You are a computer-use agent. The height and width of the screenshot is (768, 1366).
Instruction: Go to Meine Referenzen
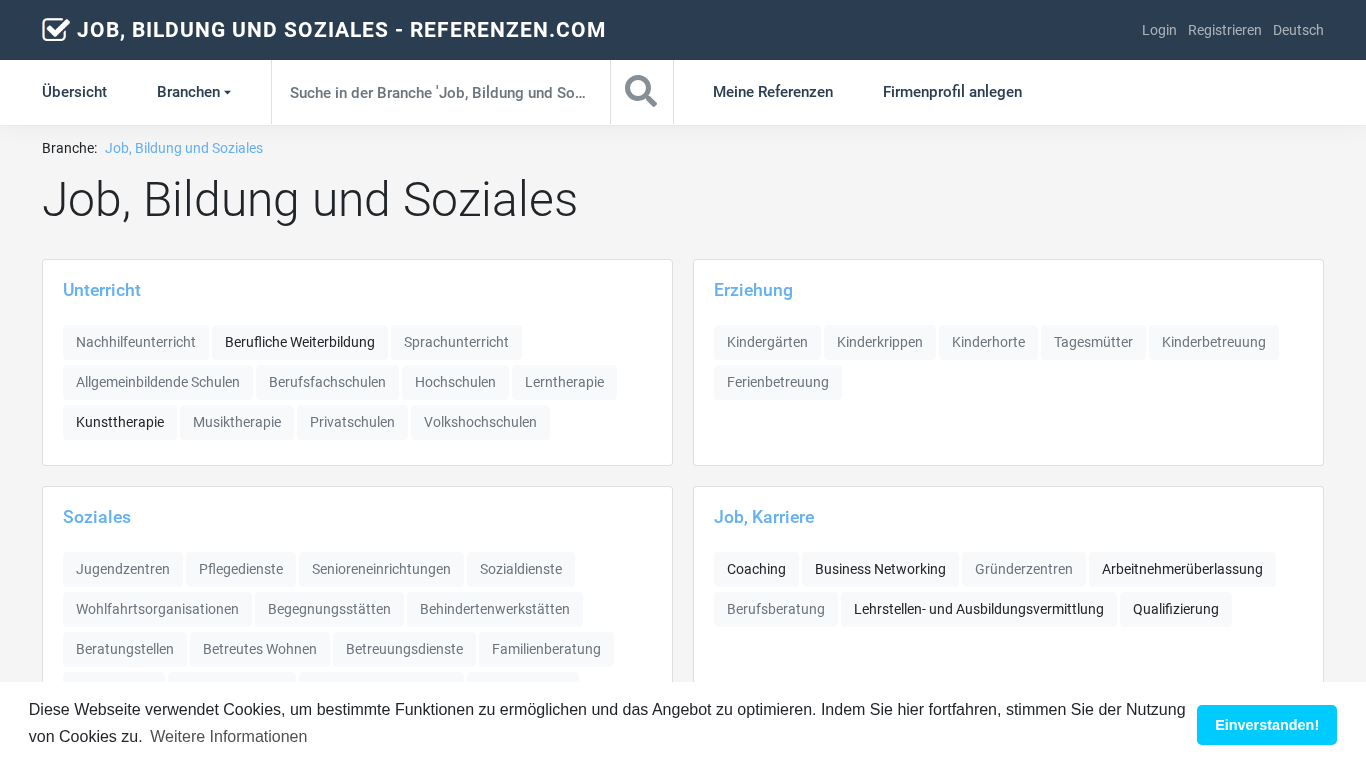pyautogui.click(x=773, y=92)
